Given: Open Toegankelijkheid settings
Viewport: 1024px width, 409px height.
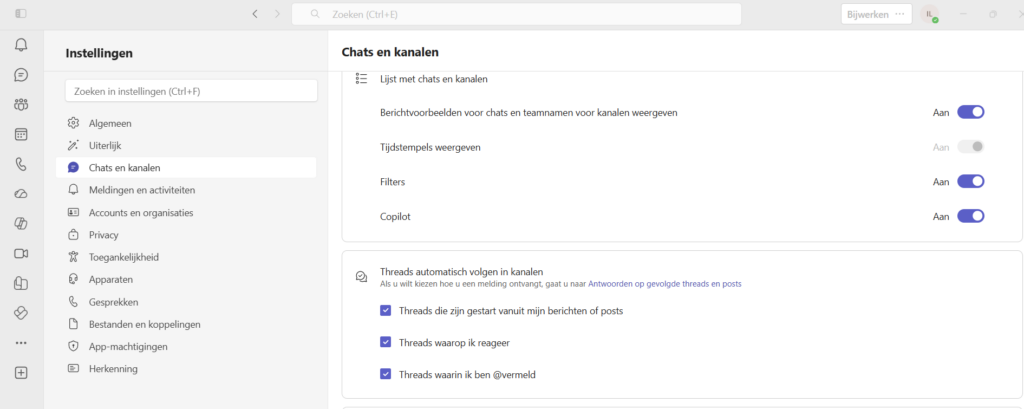Looking at the screenshot, I should tap(186, 257).
